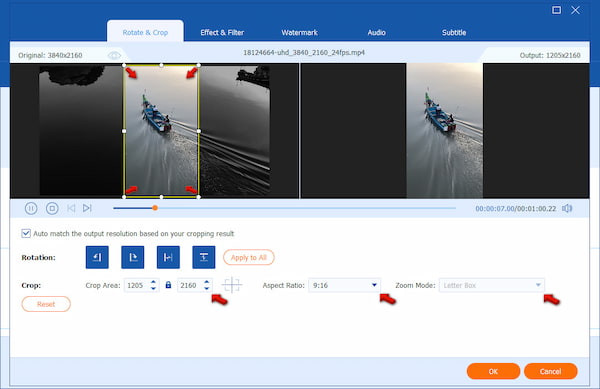The width and height of the screenshot is (600, 389).
Task: Click the center crop area cross icon
Action: pos(232,285)
